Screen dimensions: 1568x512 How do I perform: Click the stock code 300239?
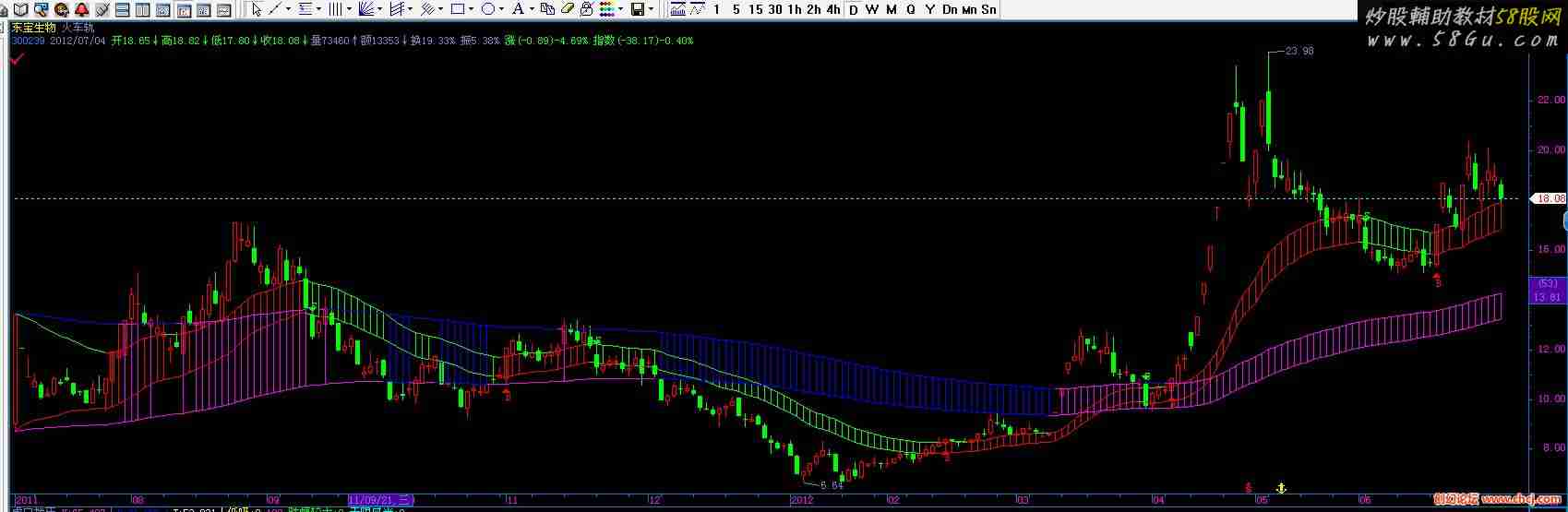(28, 41)
